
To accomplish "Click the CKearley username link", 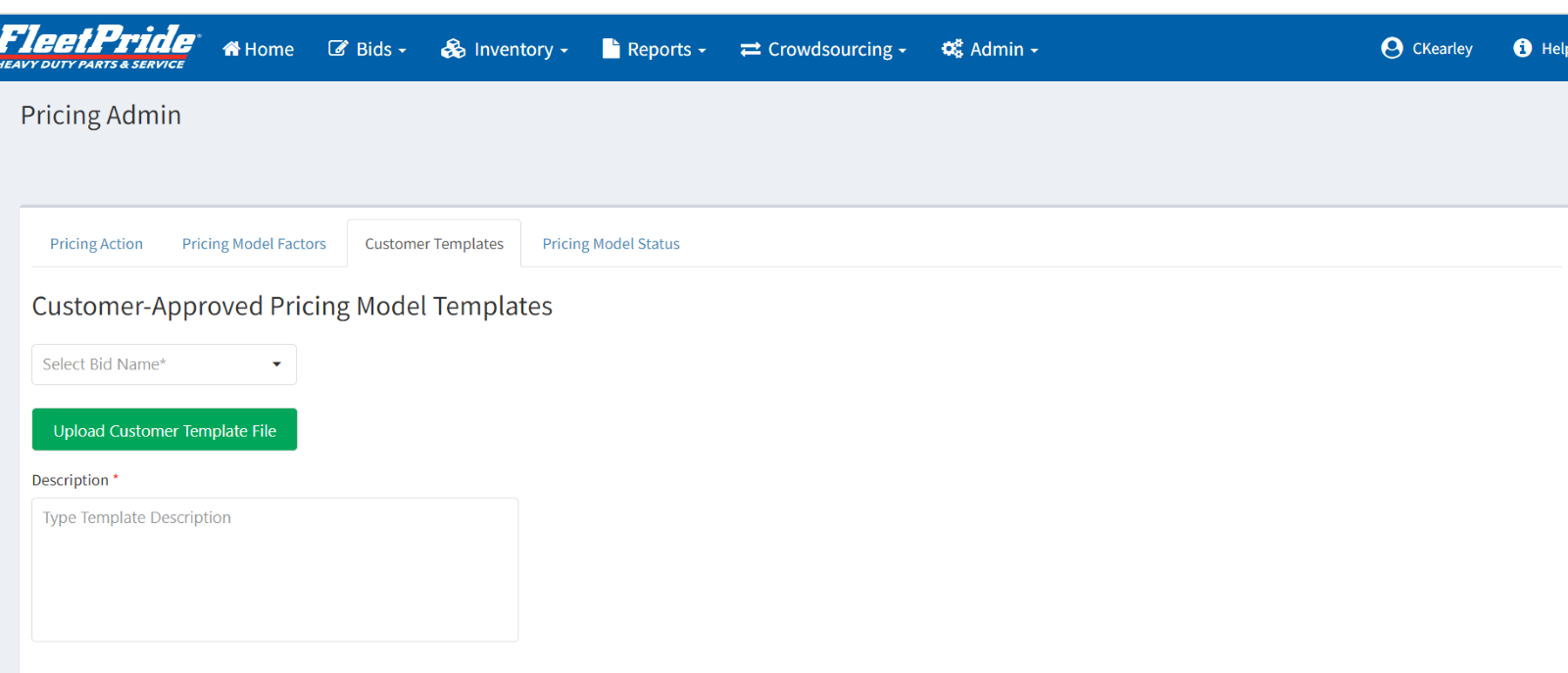I will (1442, 49).
